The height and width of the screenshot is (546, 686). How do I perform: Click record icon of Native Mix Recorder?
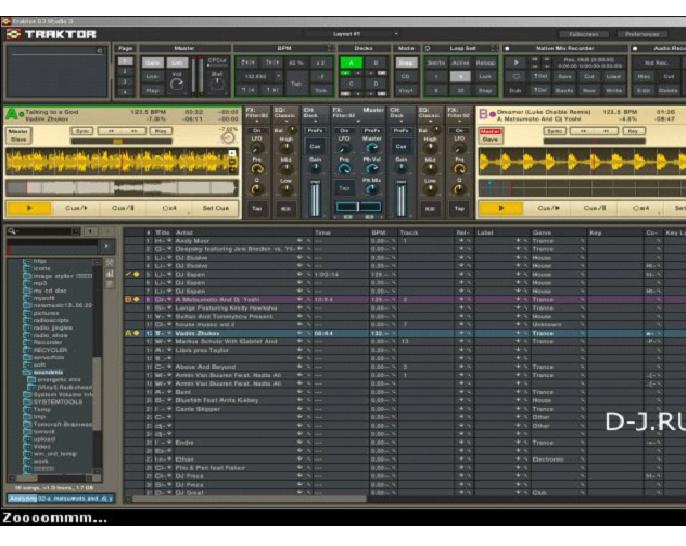[x=507, y=48]
